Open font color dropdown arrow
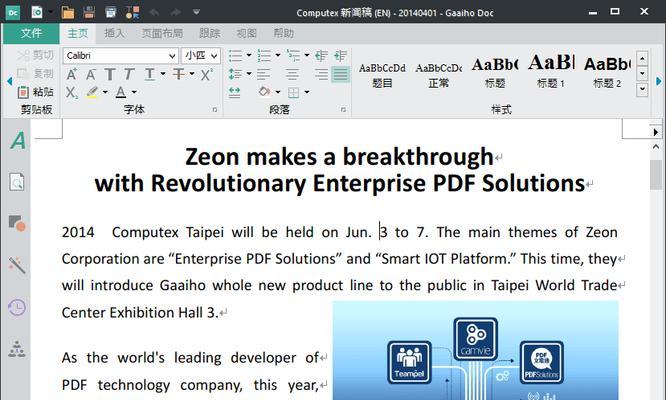This screenshot has height=400, width=666. tap(134, 92)
